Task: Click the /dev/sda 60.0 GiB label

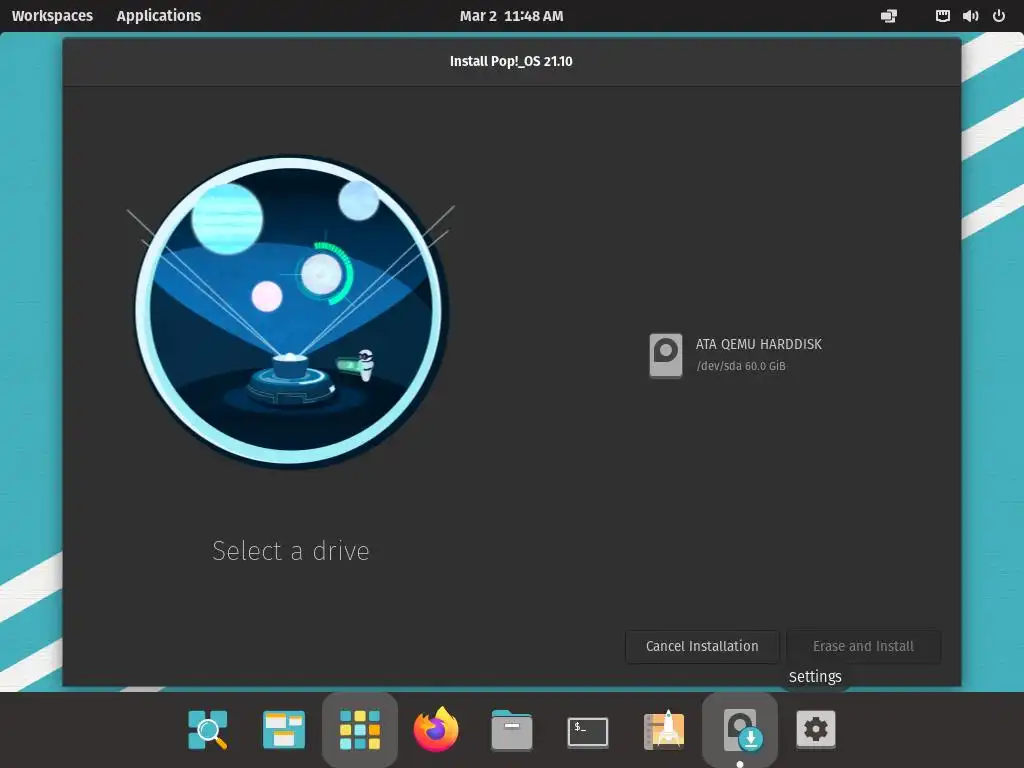Action: pyautogui.click(x=741, y=366)
